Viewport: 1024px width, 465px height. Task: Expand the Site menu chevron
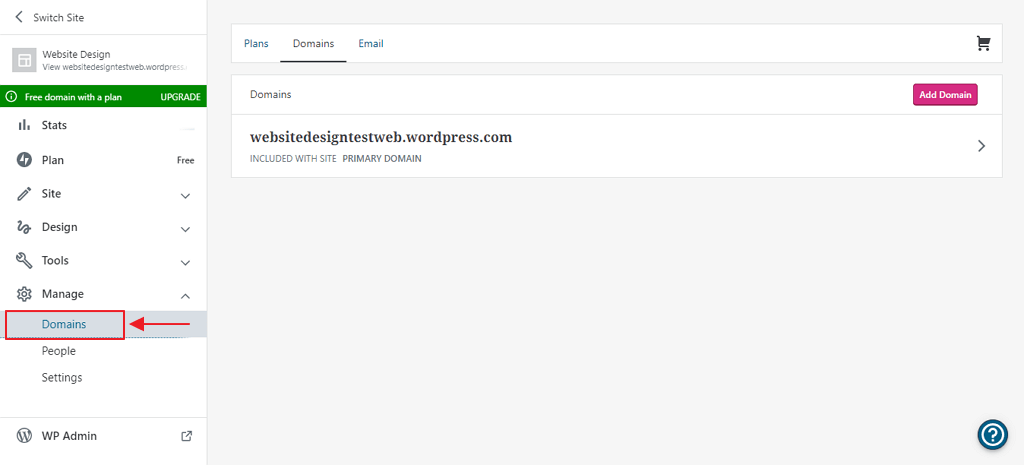pos(185,195)
